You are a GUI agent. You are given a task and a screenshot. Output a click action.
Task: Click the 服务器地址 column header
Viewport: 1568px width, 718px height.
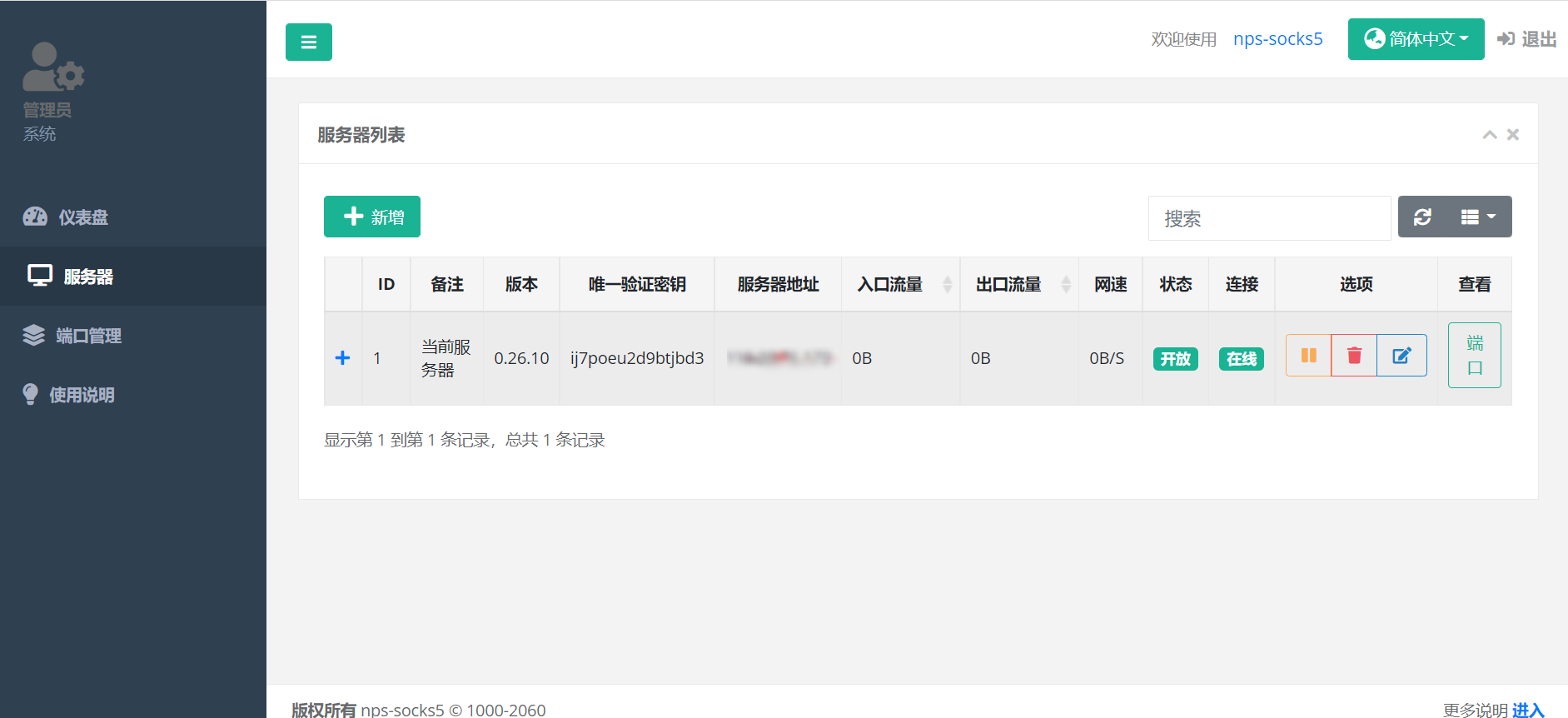pyautogui.click(x=778, y=285)
